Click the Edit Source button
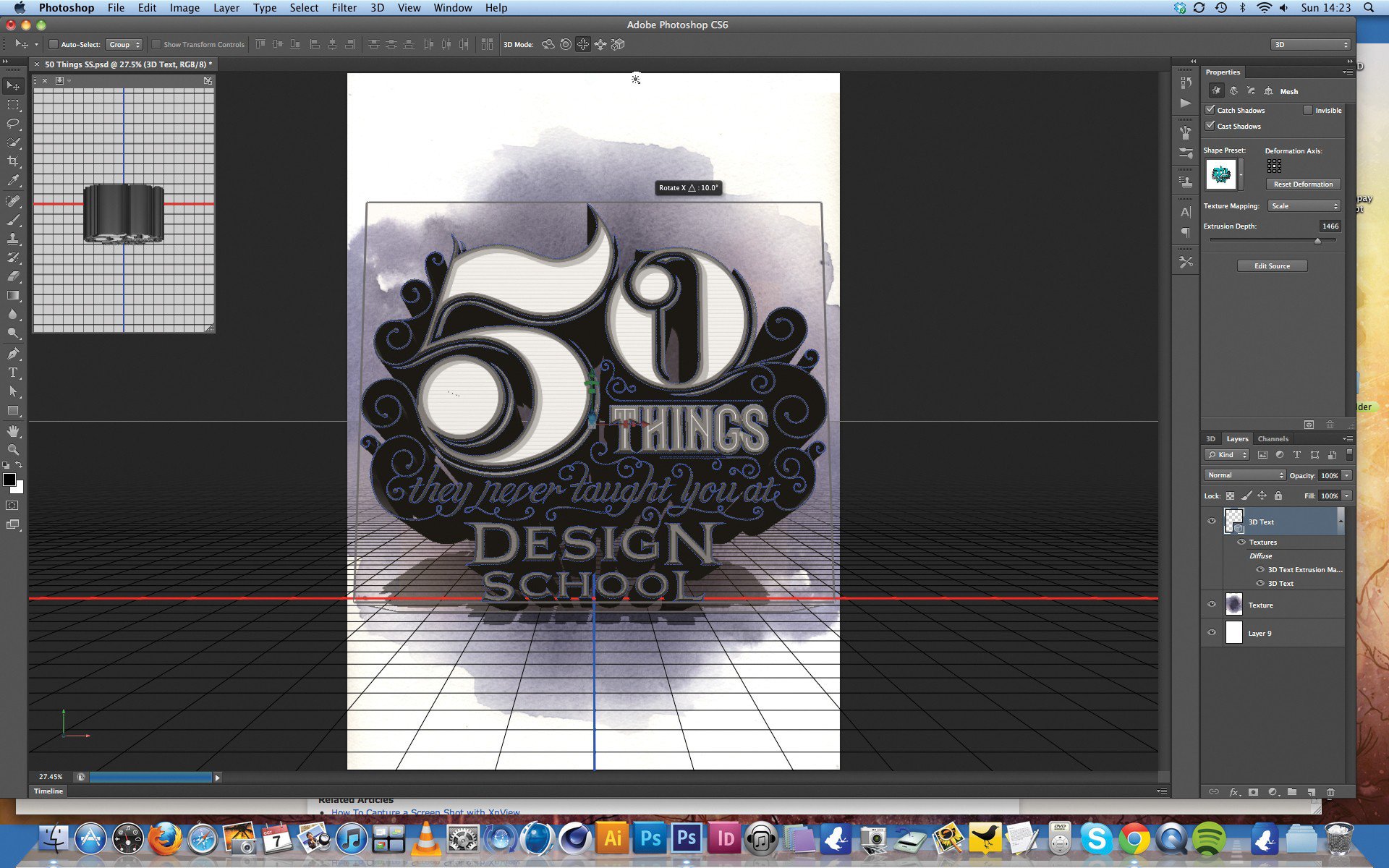 point(1272,265)
